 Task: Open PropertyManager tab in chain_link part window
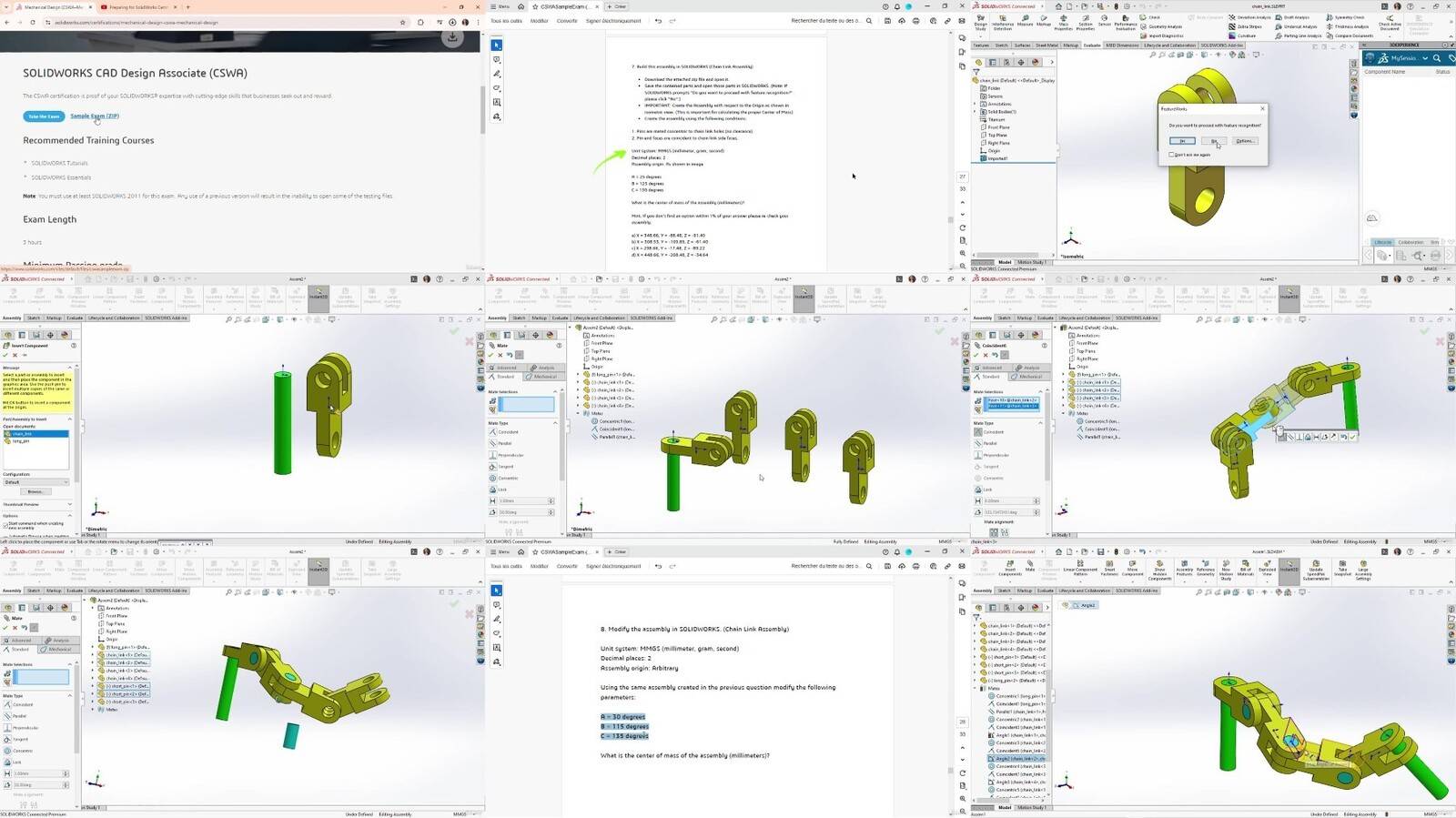click(993, 62)
